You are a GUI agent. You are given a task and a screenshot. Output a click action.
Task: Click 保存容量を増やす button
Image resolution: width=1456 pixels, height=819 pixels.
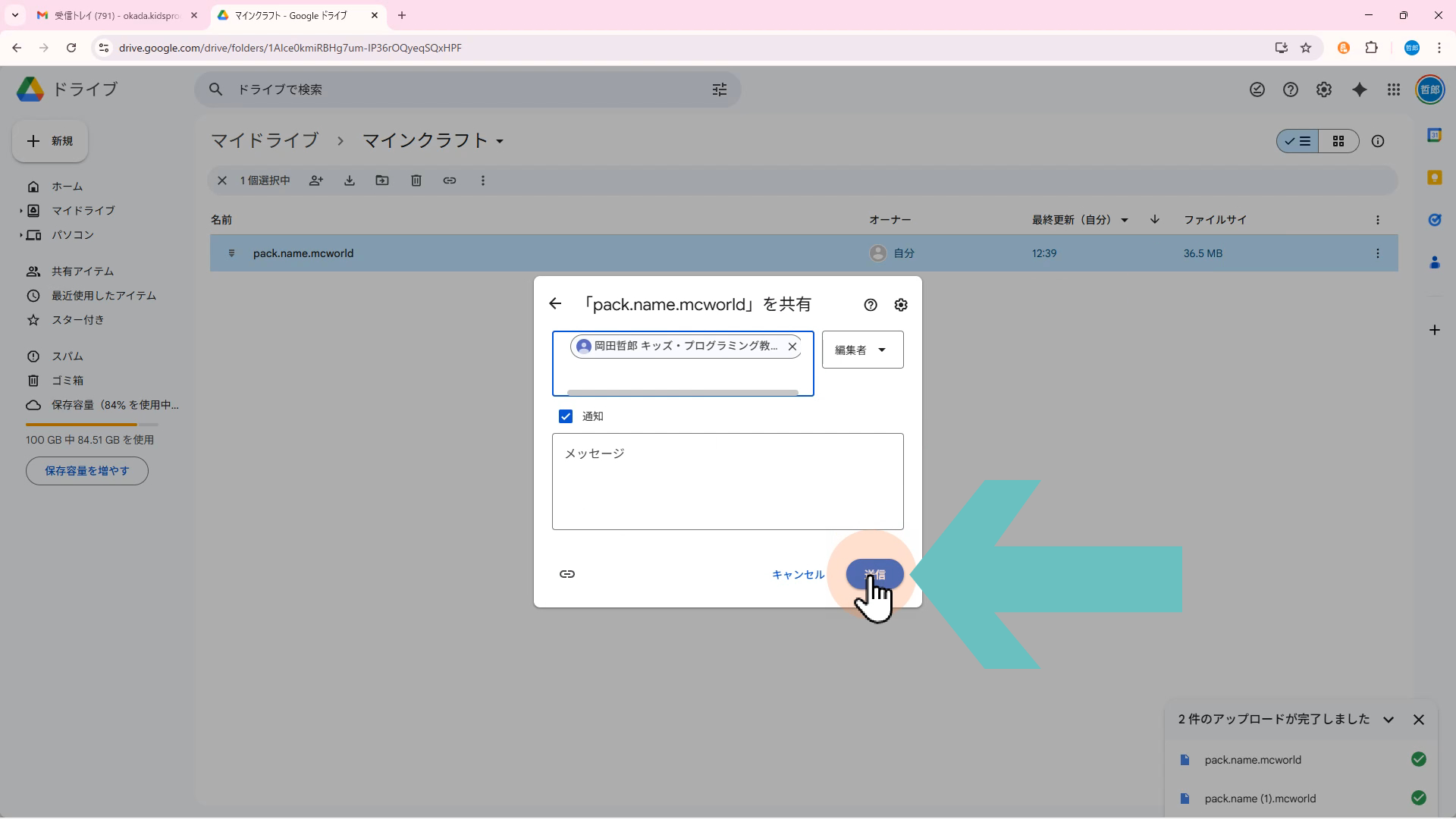click(87, 471)
